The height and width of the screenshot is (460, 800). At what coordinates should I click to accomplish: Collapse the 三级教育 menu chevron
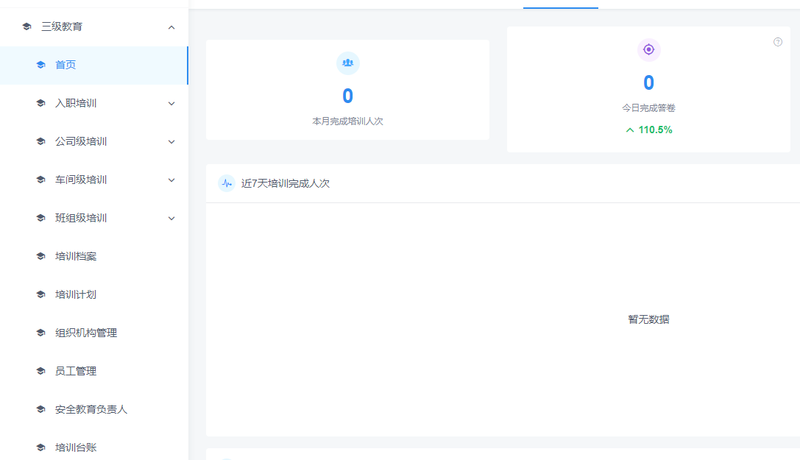pos(171,27)
